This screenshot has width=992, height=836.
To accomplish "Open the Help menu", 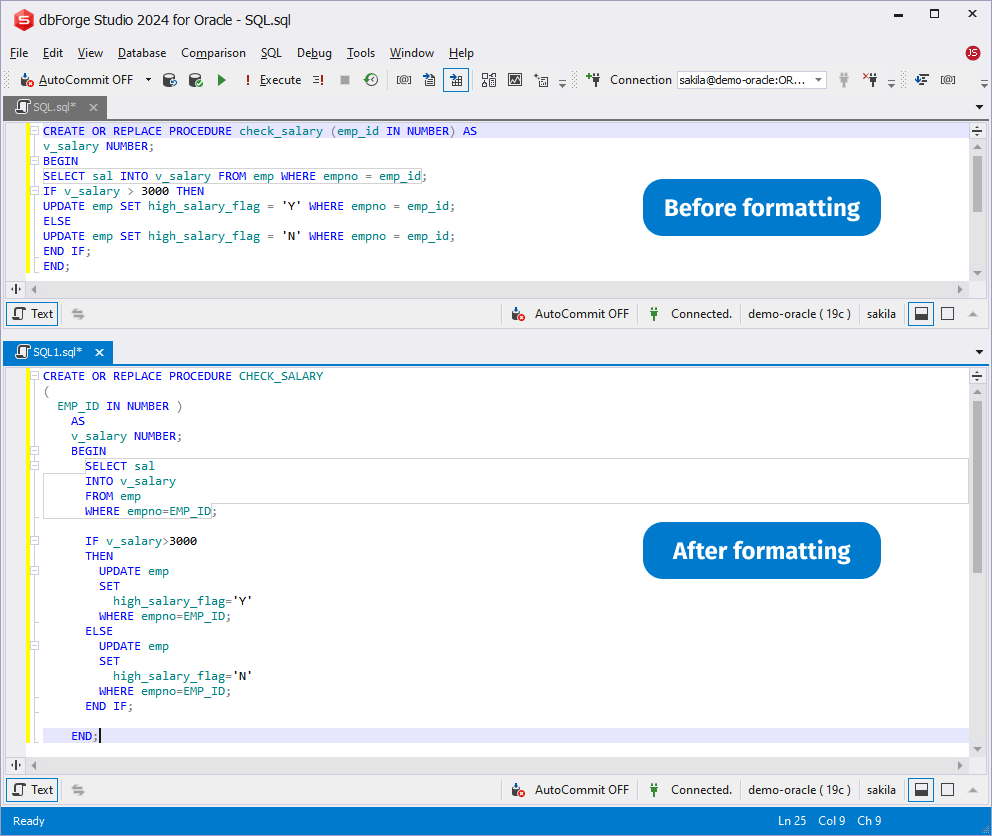I will point(461,53).
